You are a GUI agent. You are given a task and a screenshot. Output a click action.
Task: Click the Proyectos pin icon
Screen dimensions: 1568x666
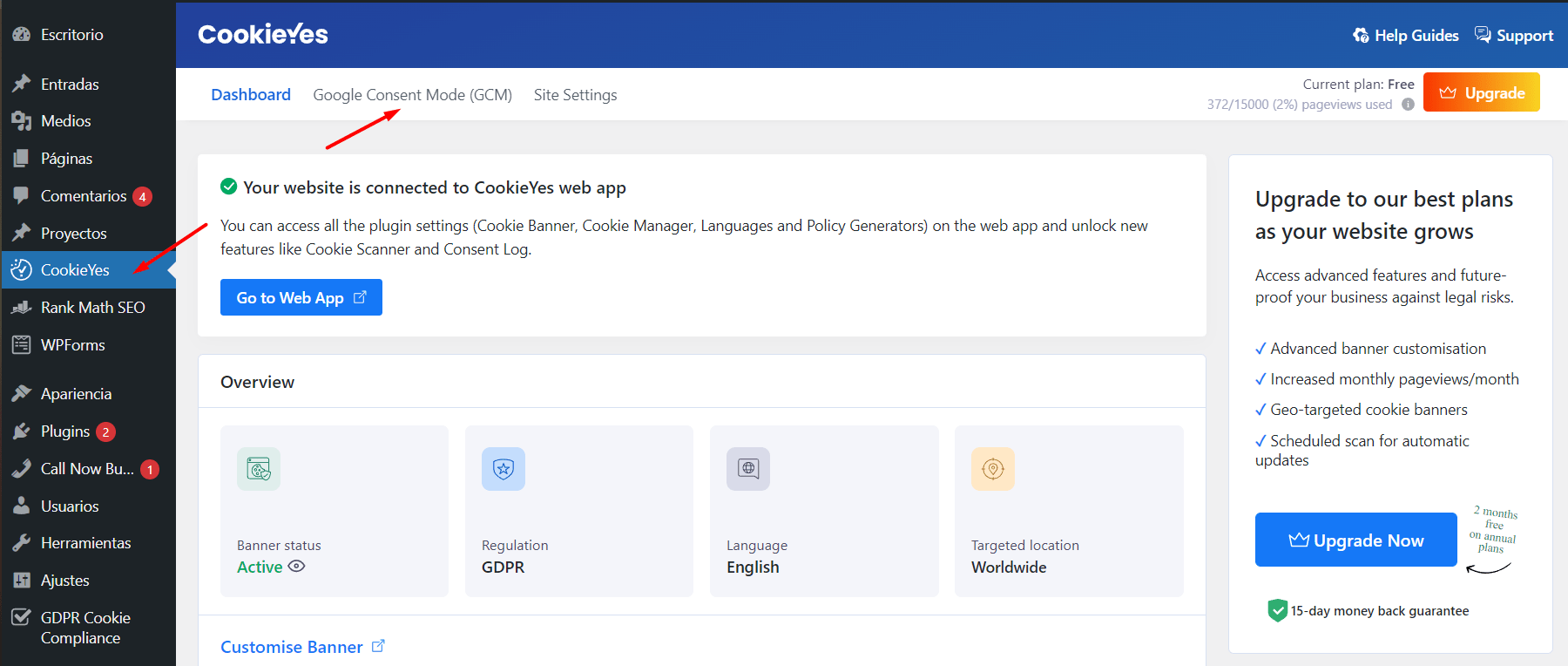point(21,233)
